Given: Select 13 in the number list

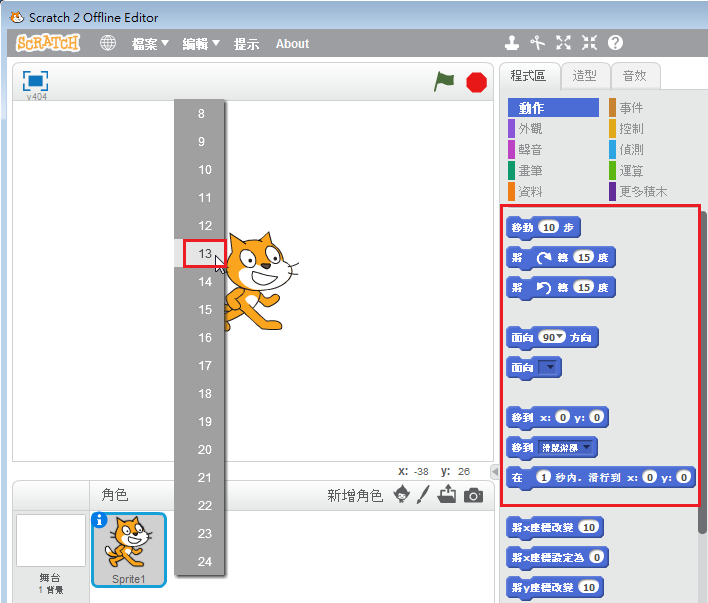Looking at the screenshot, I should tap(204, 254).
